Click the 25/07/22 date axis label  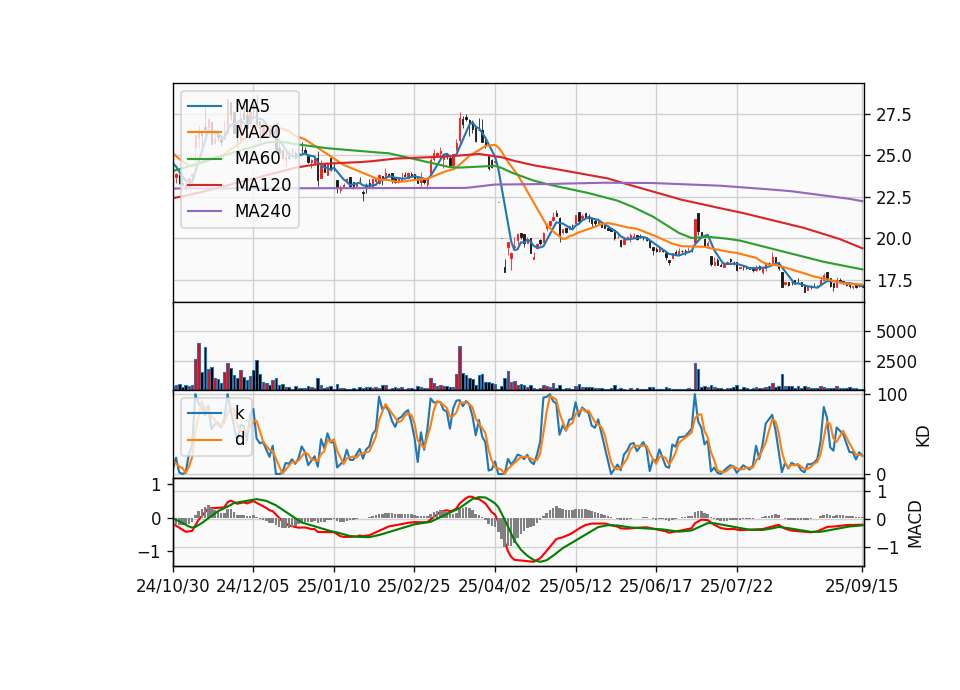pyautogui.click(x=737, y=586)
